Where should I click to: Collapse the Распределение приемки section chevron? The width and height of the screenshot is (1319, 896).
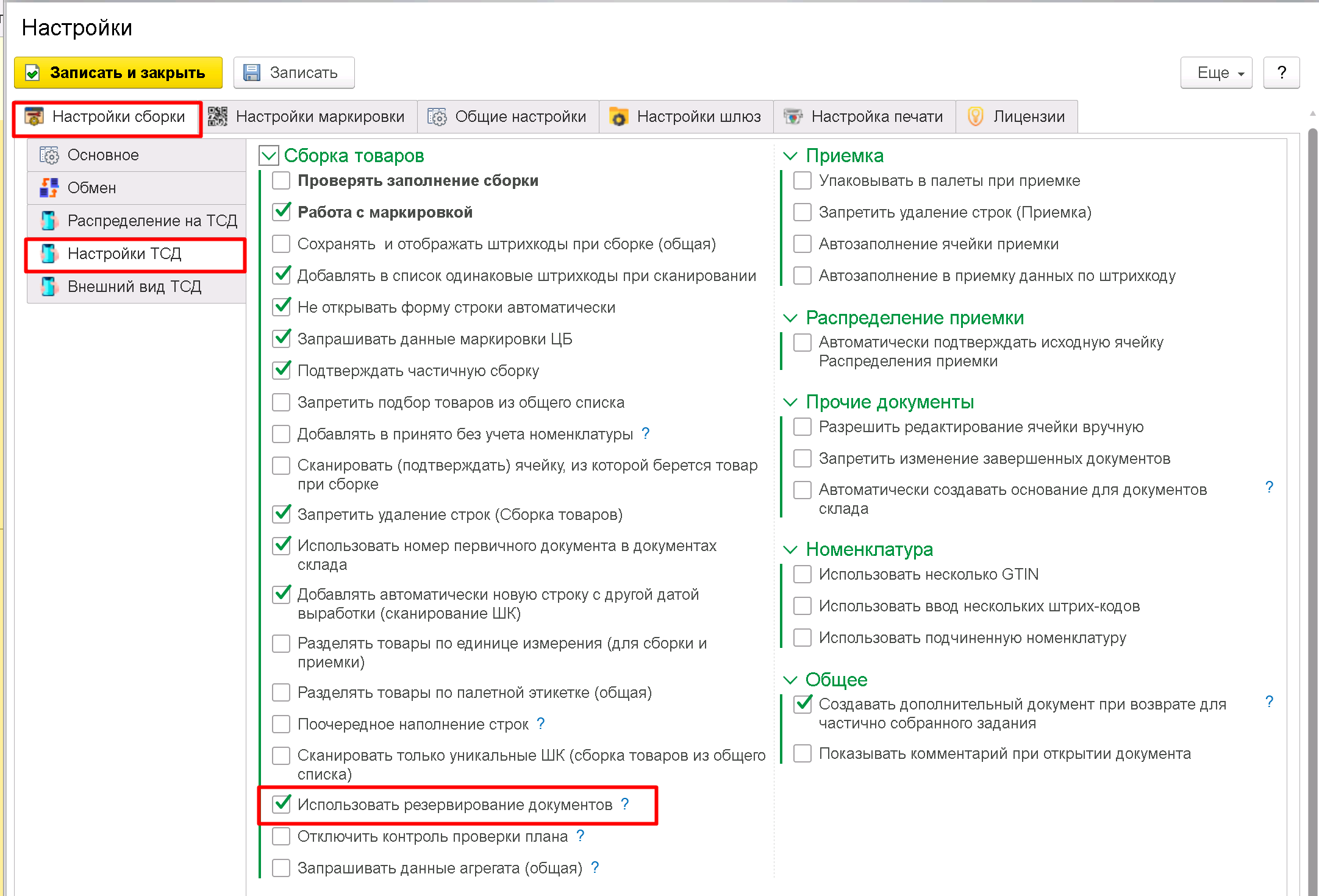coord(790,318)
